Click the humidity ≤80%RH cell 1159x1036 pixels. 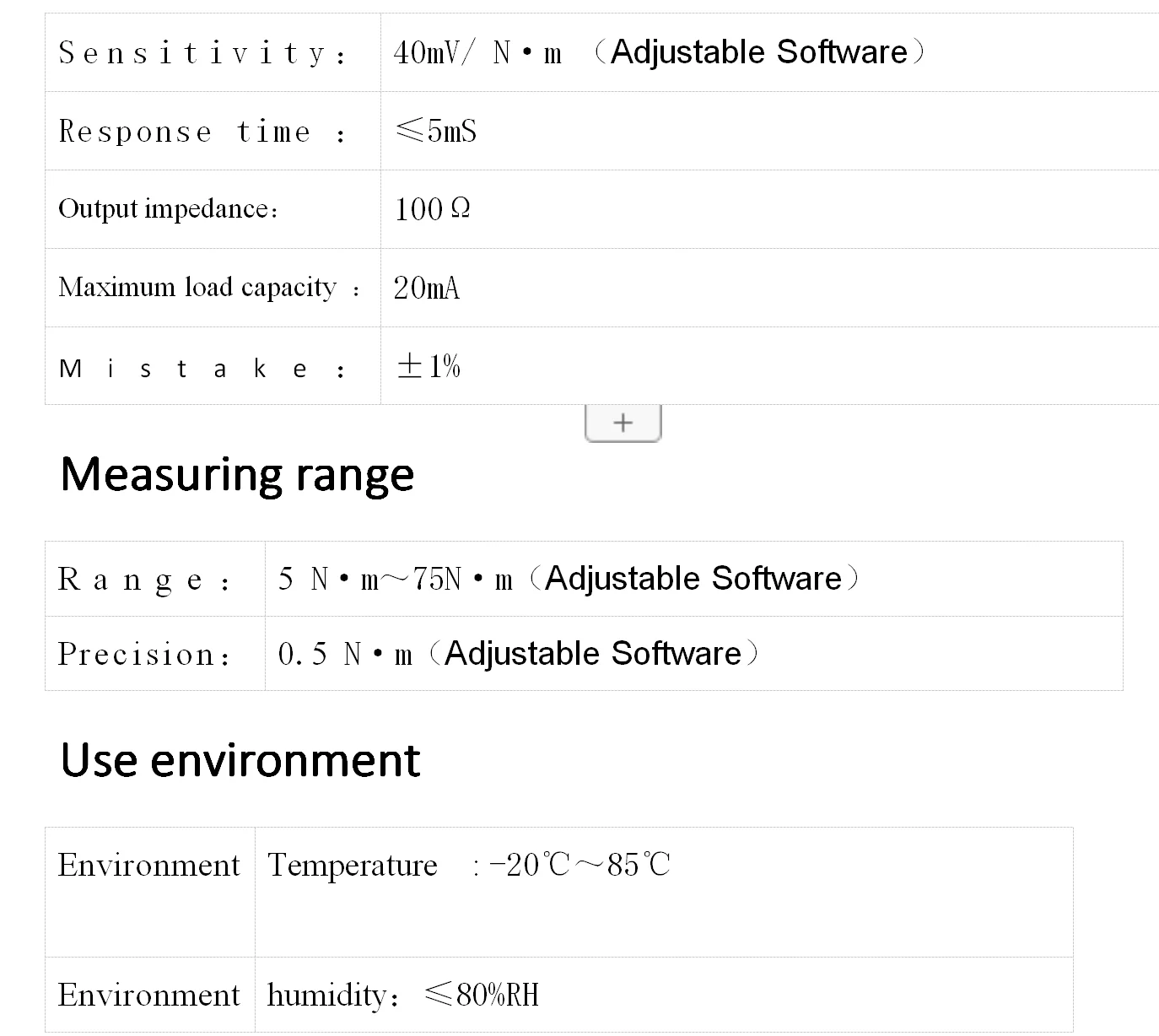coord(403,996)
